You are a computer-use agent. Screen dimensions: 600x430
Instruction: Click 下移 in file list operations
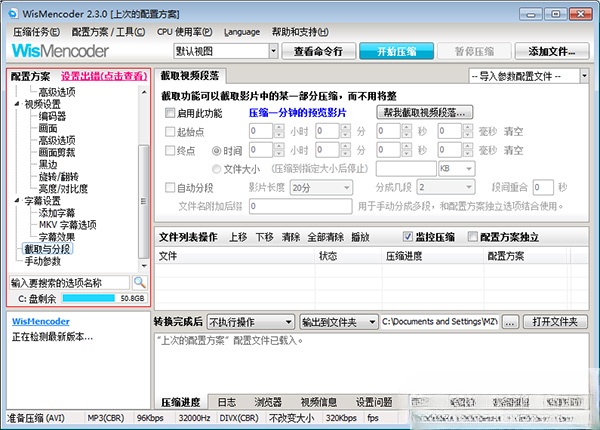click(x=265, y=237)
